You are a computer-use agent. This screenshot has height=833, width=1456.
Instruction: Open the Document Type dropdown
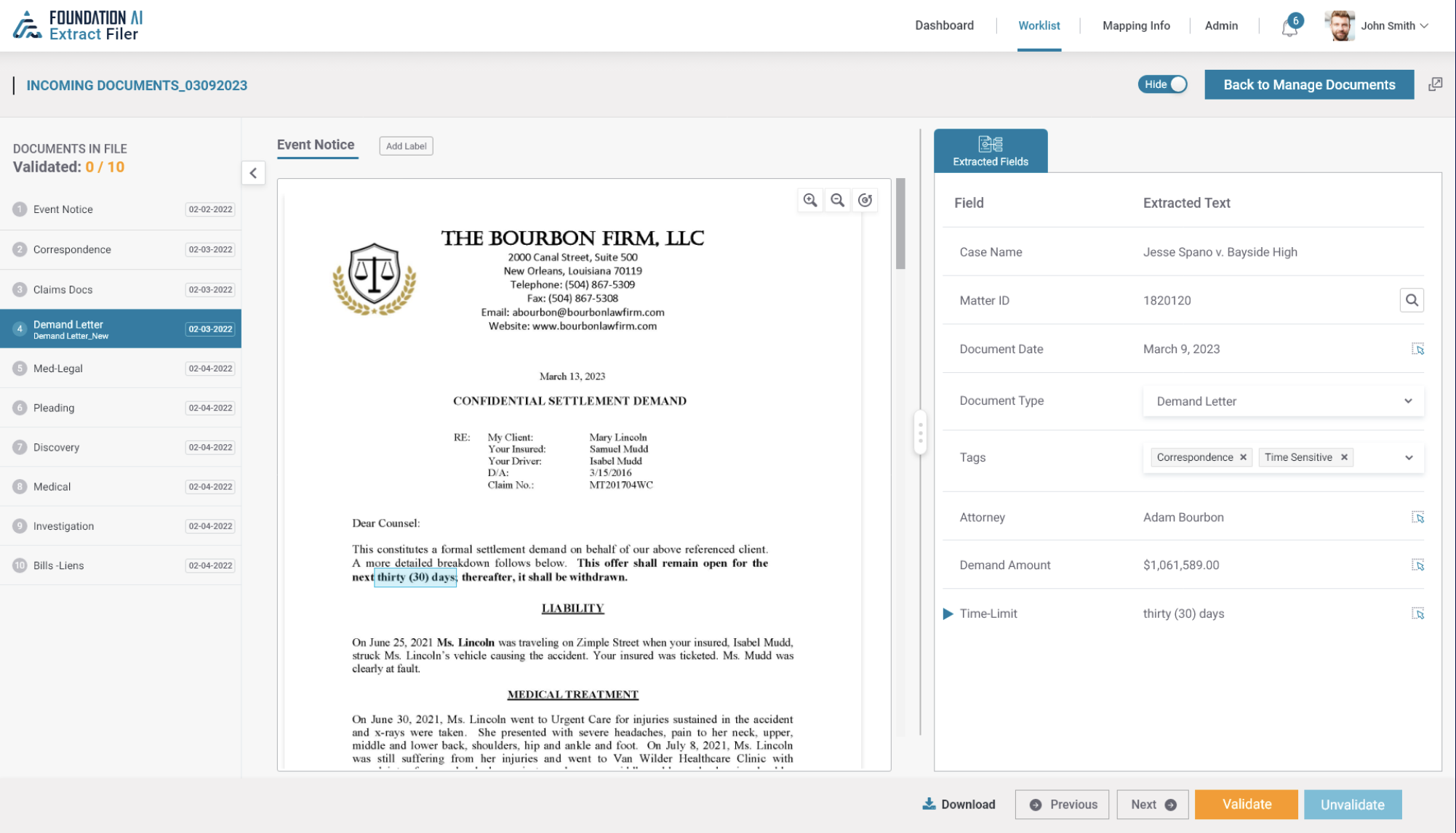pos(1409,401)
